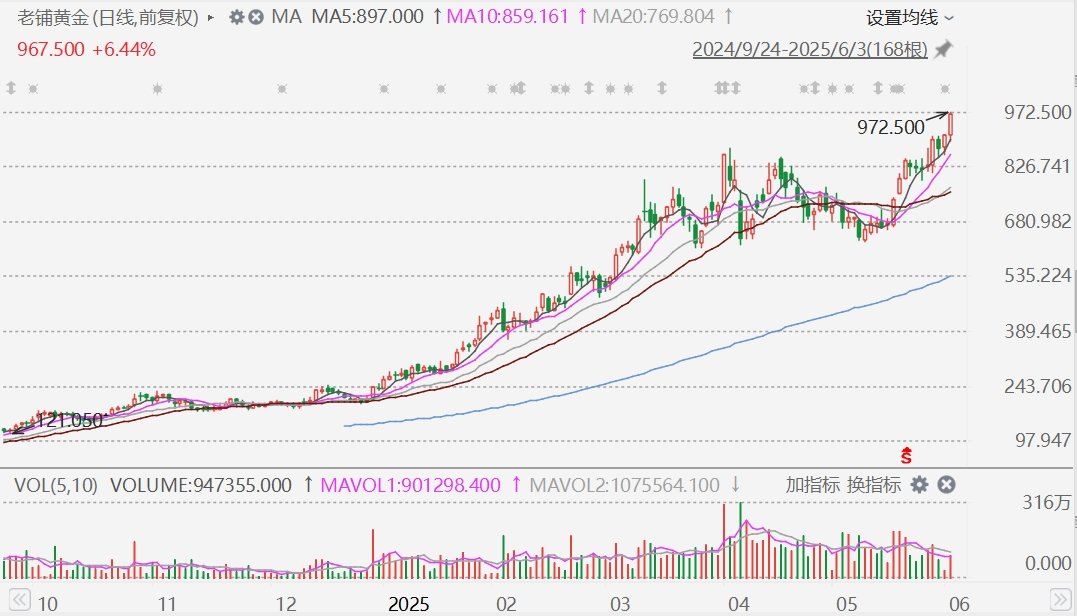1077x616 pixels.
Task: Click the 826.741 price axis label
Action: (1037, 166)
